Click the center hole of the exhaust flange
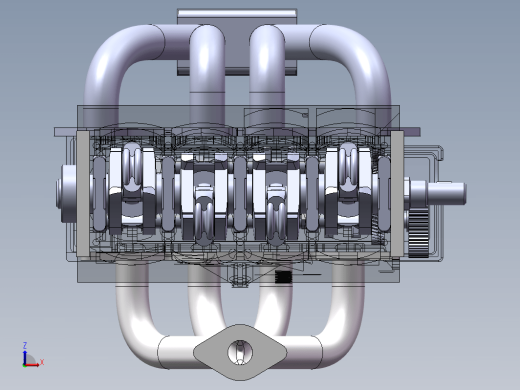520x390 pixels. [x=240, y=352]
